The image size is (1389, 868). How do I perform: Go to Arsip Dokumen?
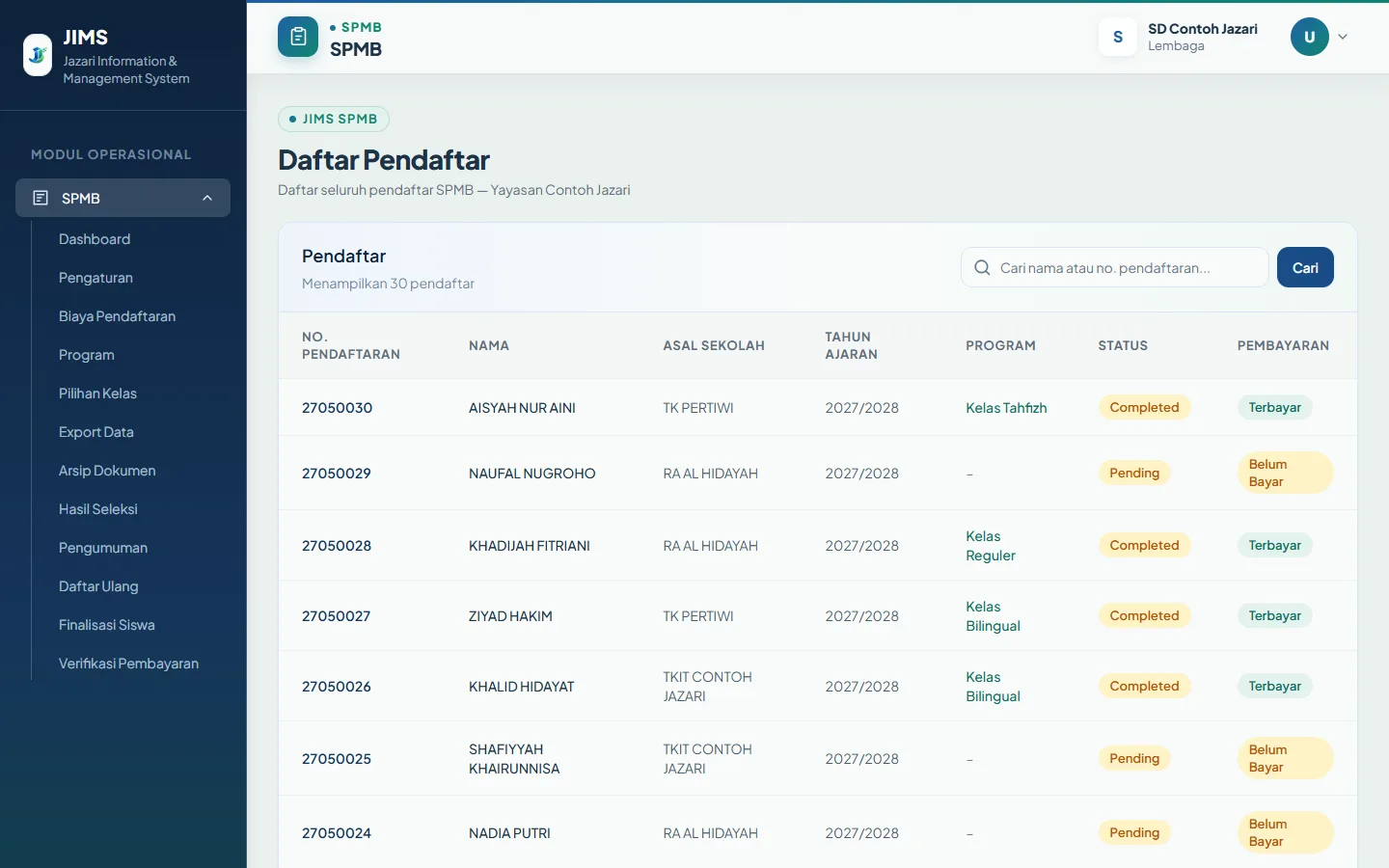pos(107,471)
